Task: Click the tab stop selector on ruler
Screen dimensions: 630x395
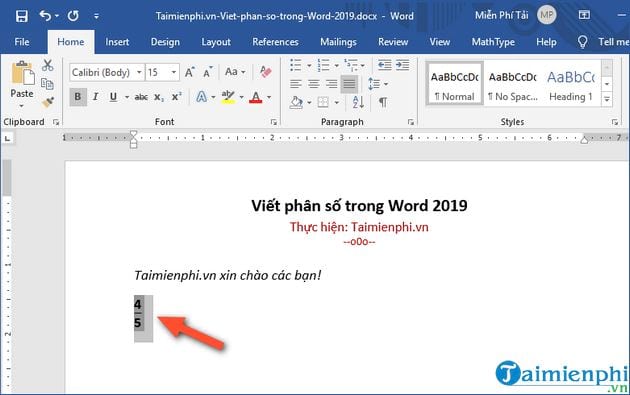Action: pyautogui.click(x=7, y=139)
